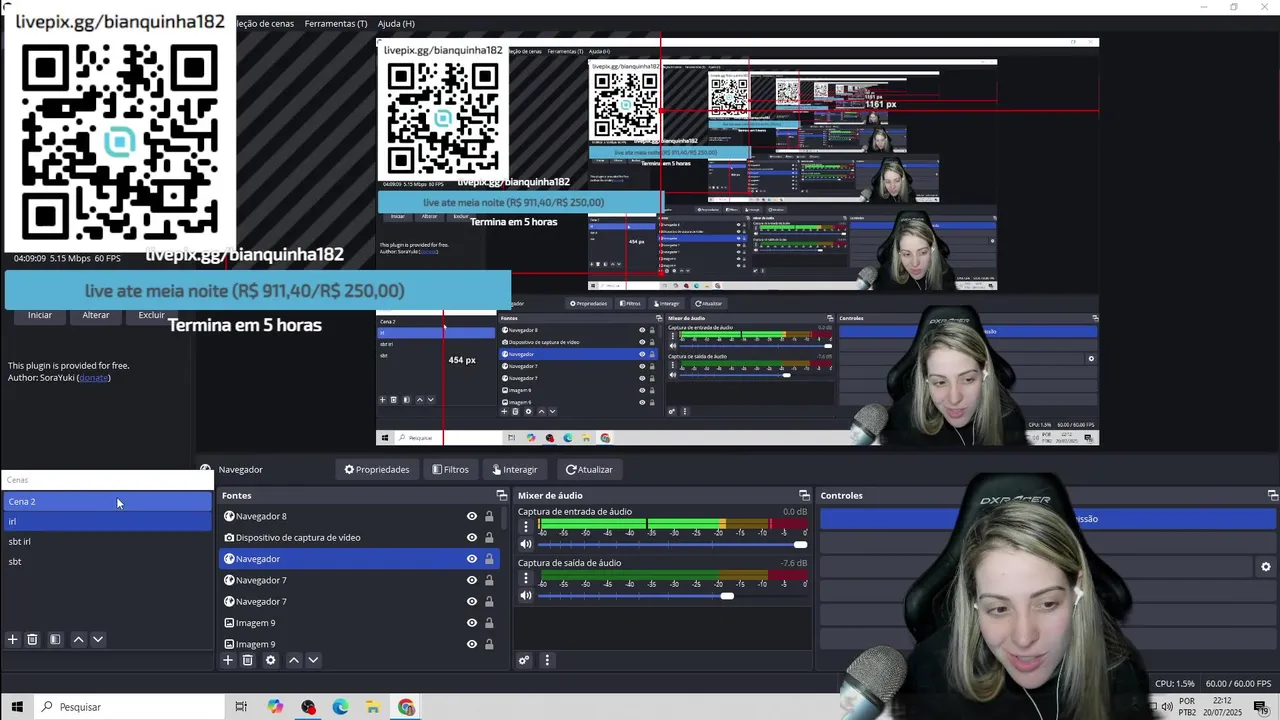Add a new scene with the plus icon in Cenas
Viewport: 1280px width, 720px height.
[x=13, y=639]
